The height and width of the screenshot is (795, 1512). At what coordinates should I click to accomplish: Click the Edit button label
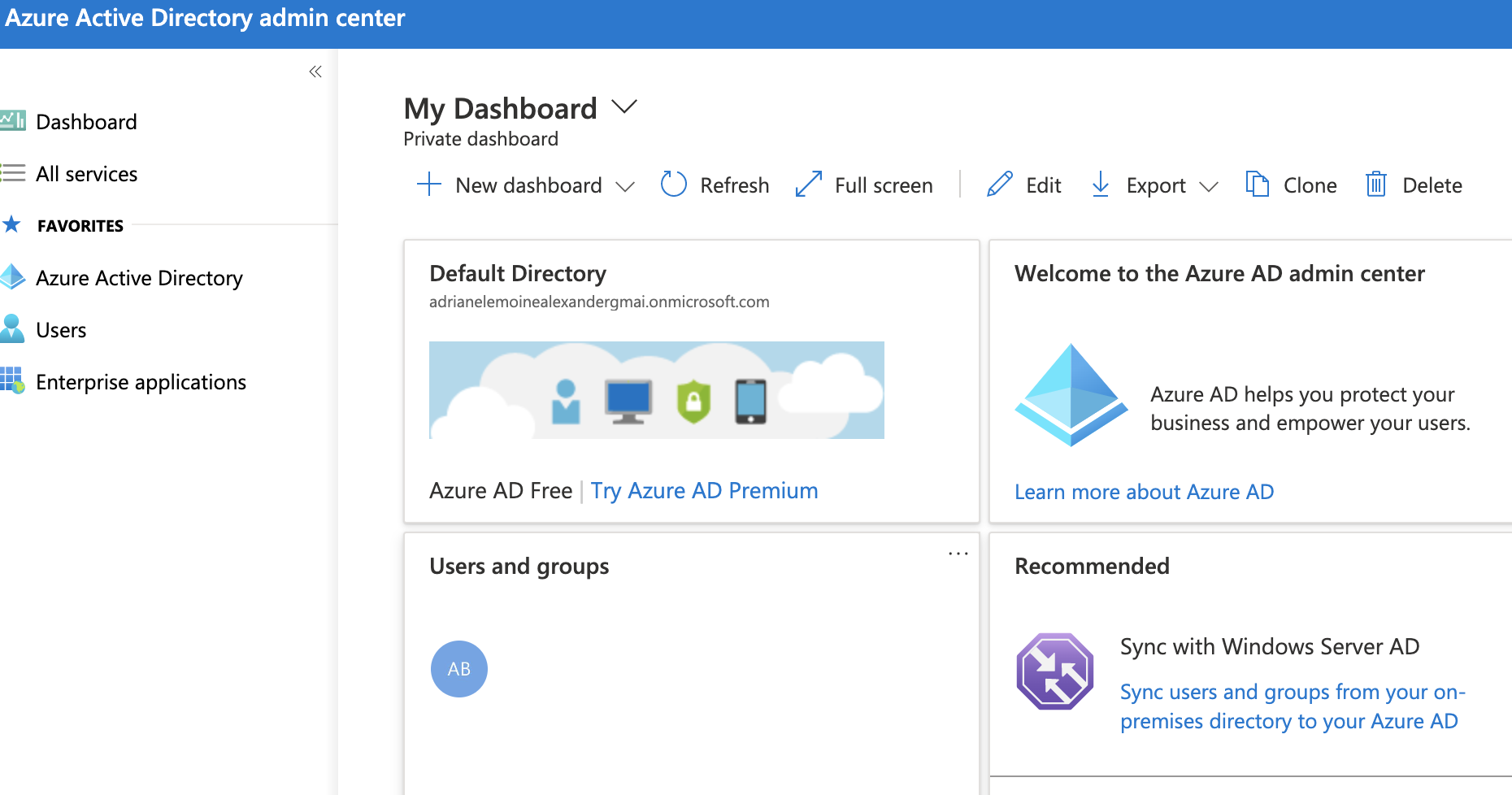pos(1043,185)
